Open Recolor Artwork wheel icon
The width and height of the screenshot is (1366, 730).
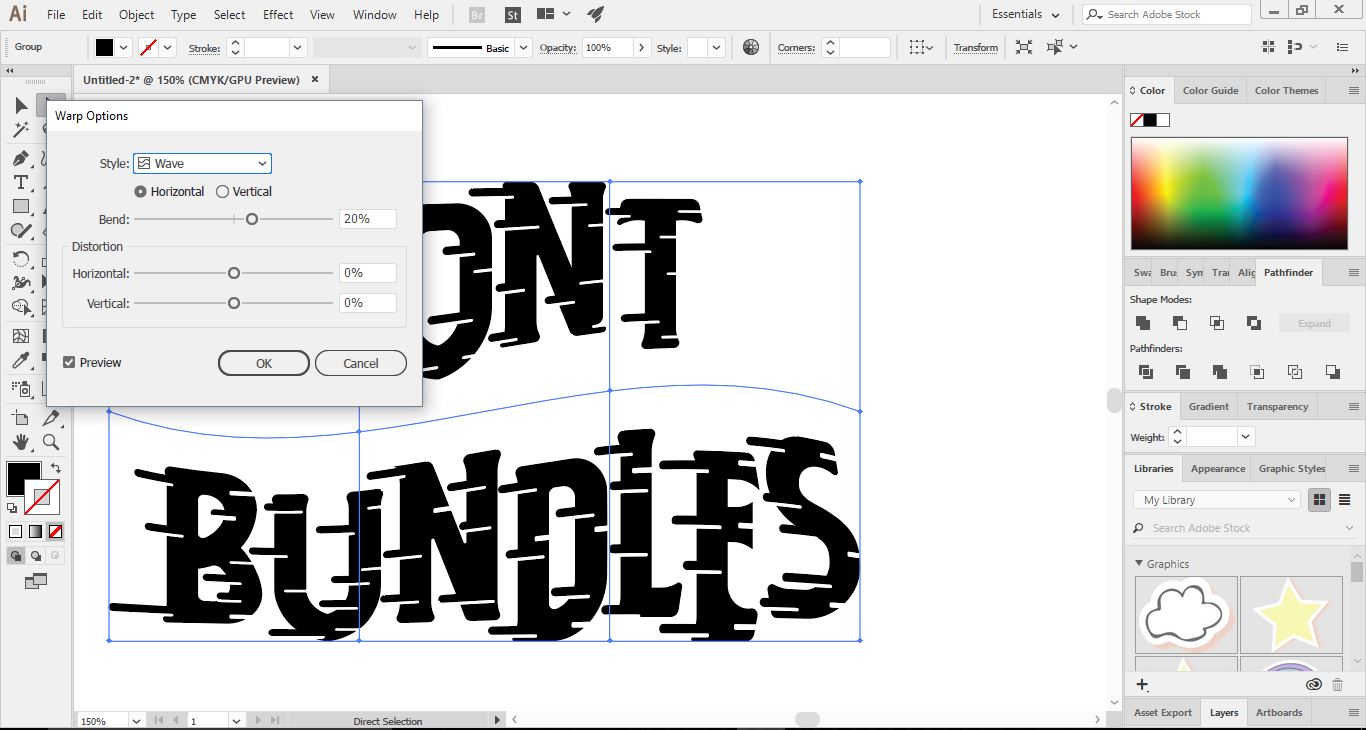(751, 47)
